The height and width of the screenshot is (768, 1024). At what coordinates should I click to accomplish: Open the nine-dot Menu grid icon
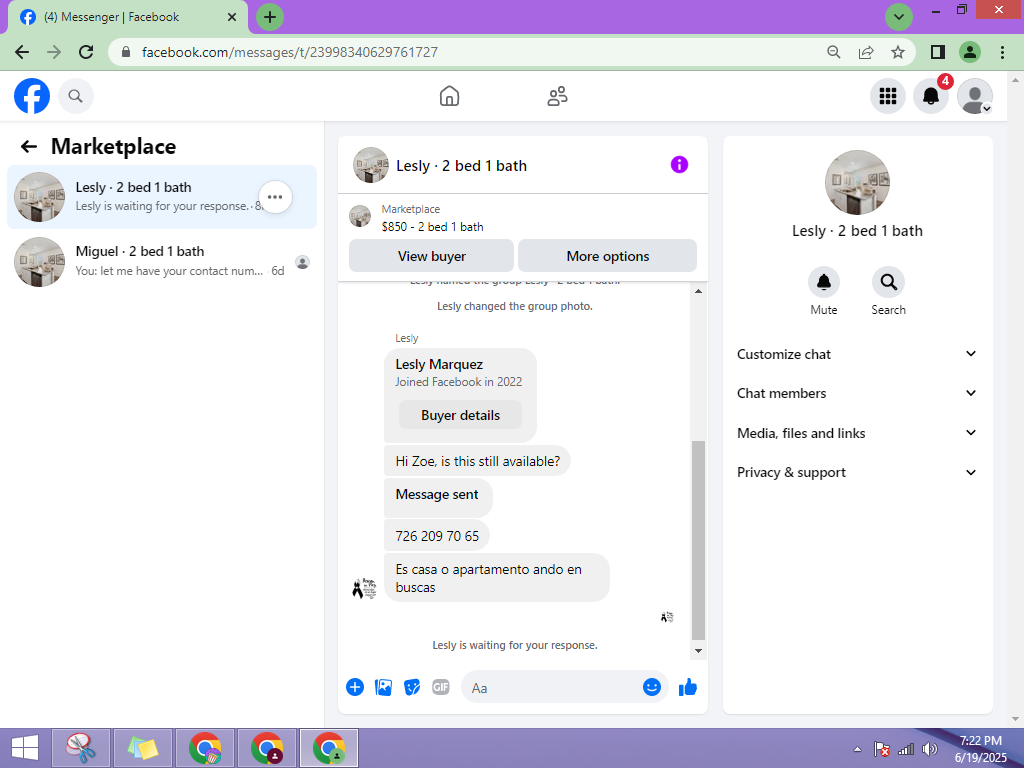click(x=888, y=96)
